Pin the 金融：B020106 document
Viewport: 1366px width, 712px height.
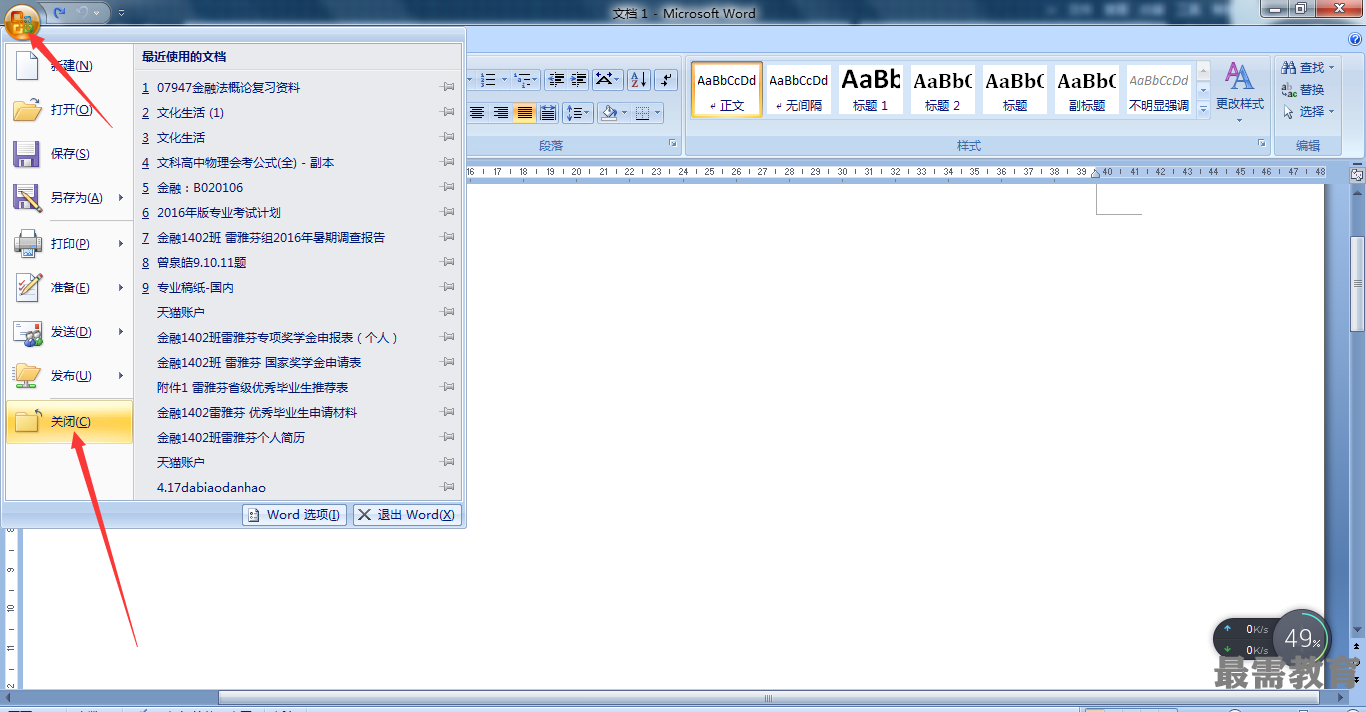tap(448, 188)
